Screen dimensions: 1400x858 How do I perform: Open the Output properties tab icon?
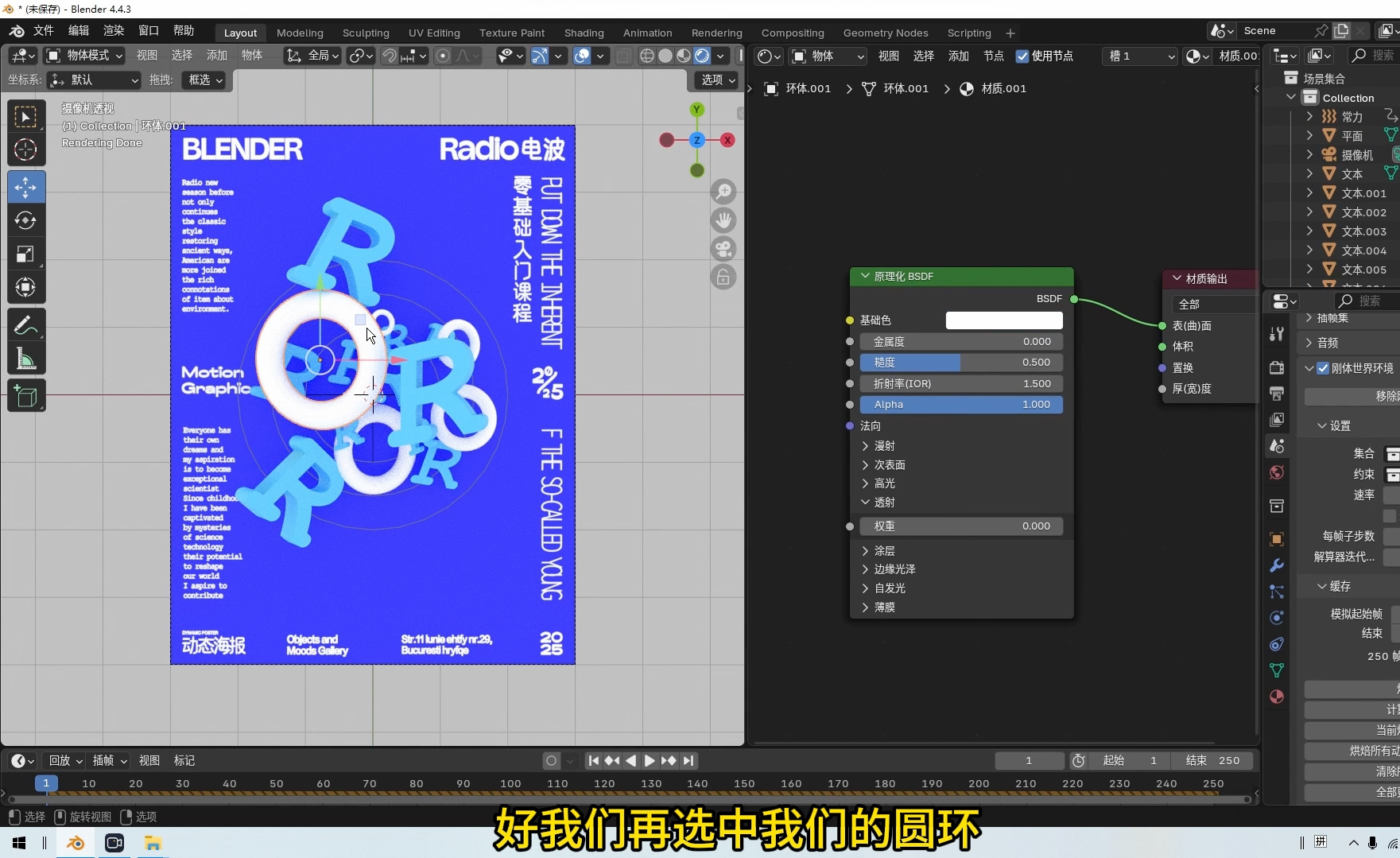pos(1277,394)
